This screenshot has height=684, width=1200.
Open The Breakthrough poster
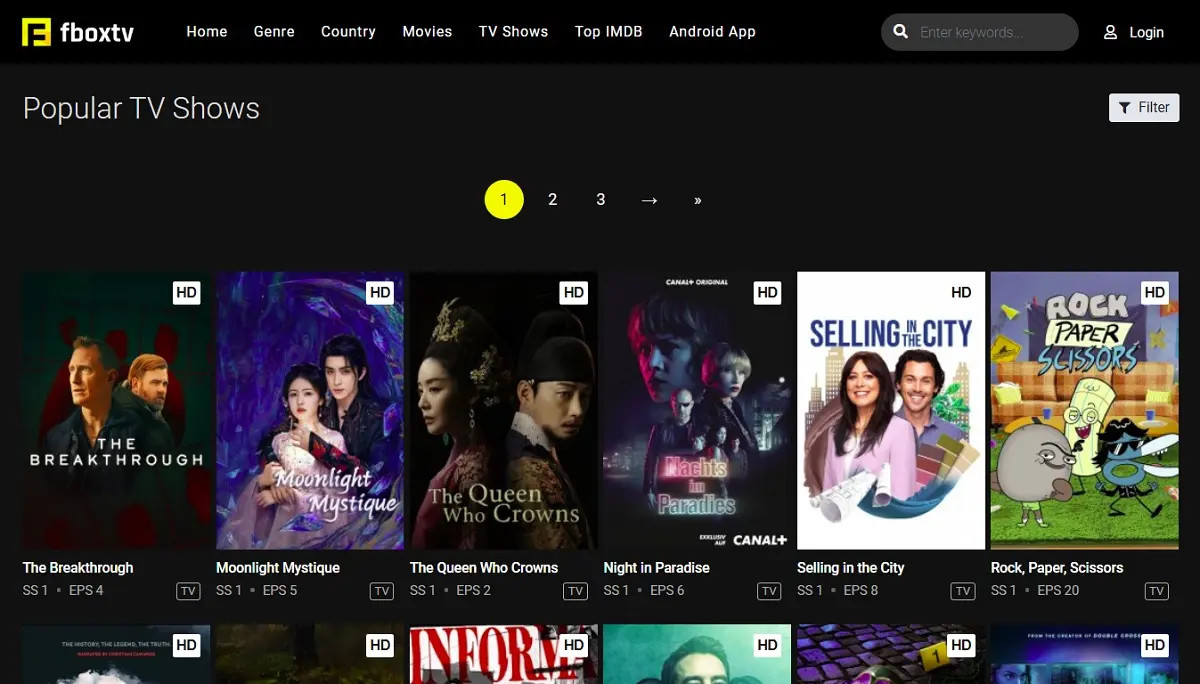pyautogui.click(x=116, y=410)
